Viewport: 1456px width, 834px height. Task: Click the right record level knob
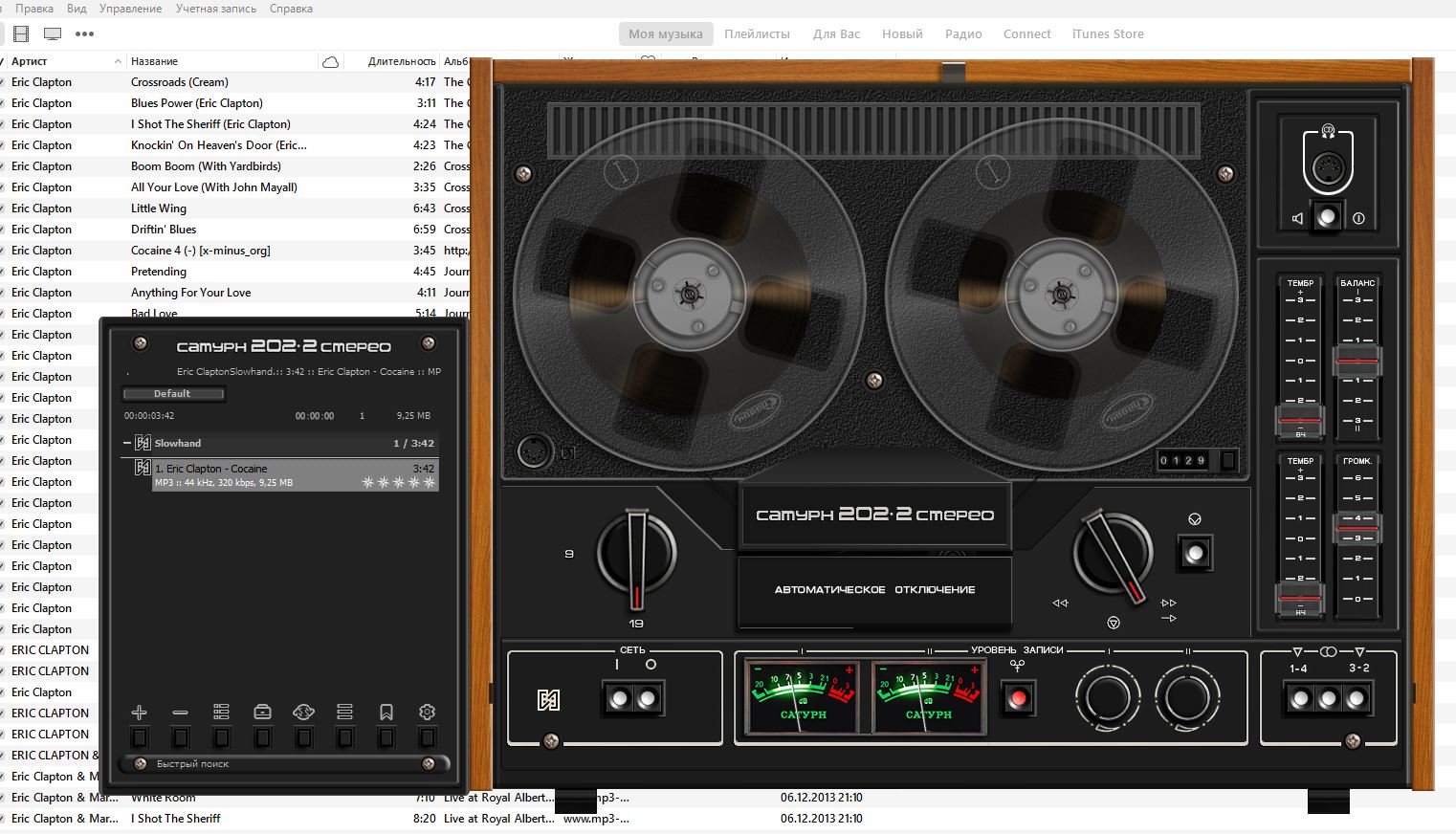(1187, 699)
